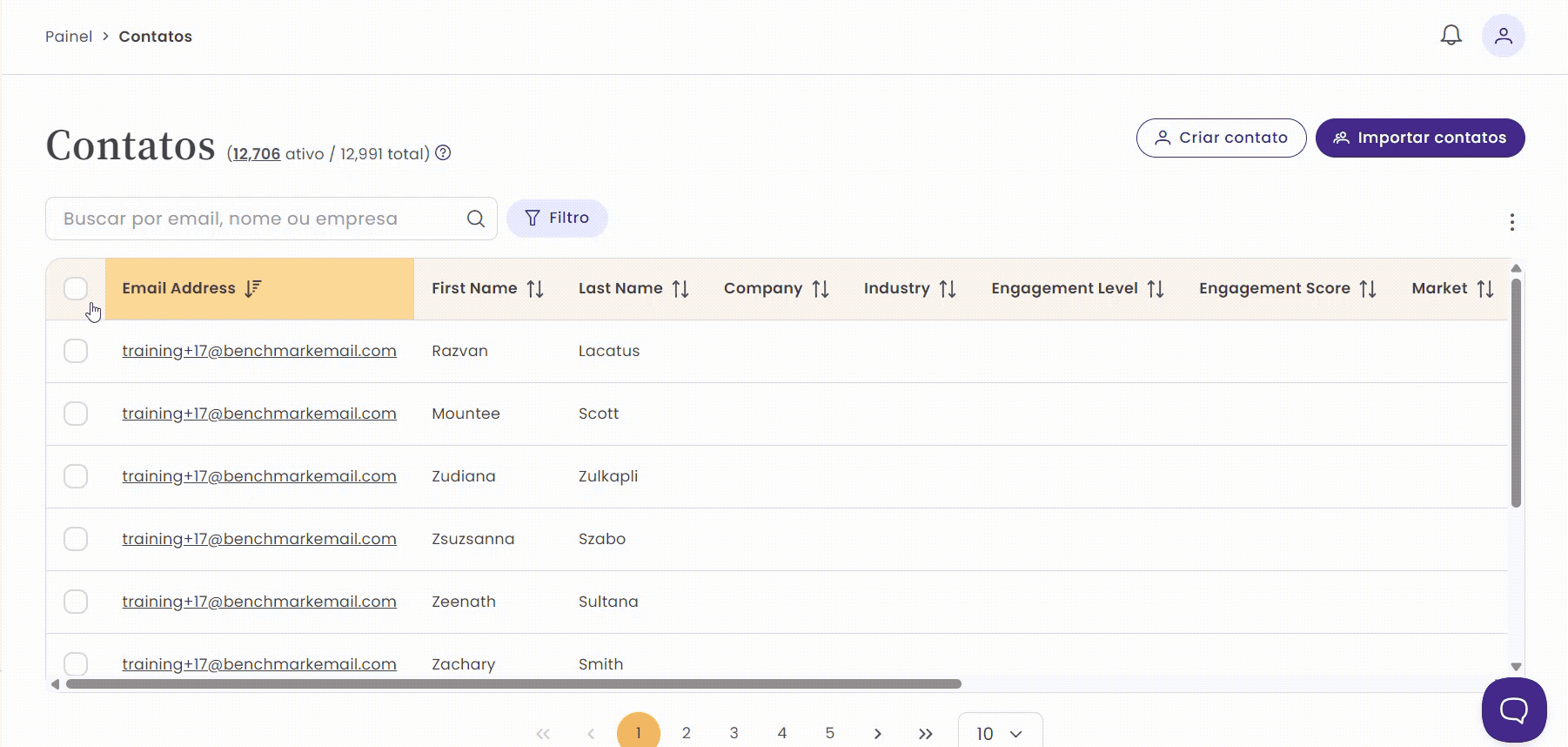Go to next page of contacts
This screenshot has height=747, width=1568.
tap(877, 734)
